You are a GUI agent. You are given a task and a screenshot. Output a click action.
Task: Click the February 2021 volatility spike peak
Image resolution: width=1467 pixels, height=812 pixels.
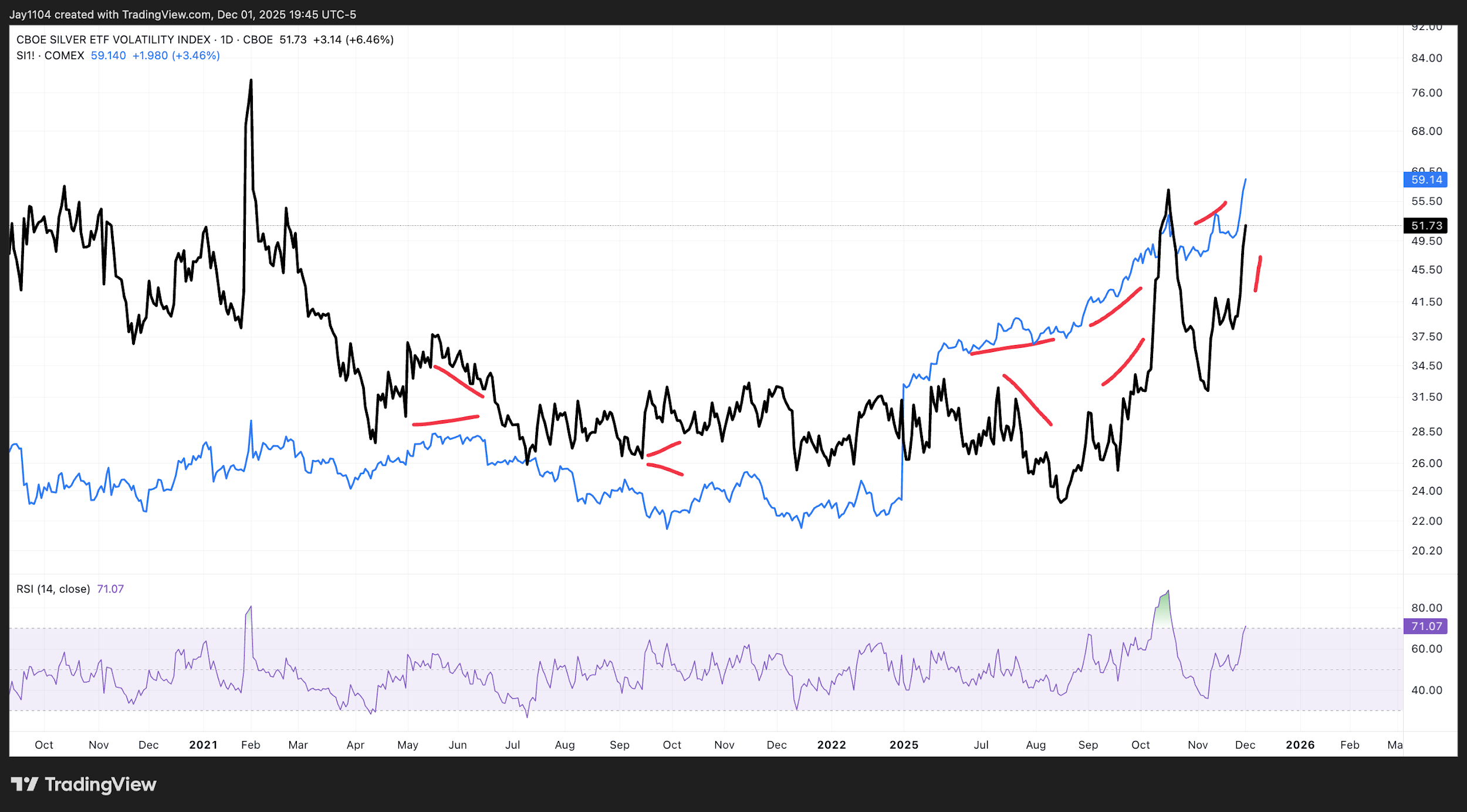click(251, 81)
